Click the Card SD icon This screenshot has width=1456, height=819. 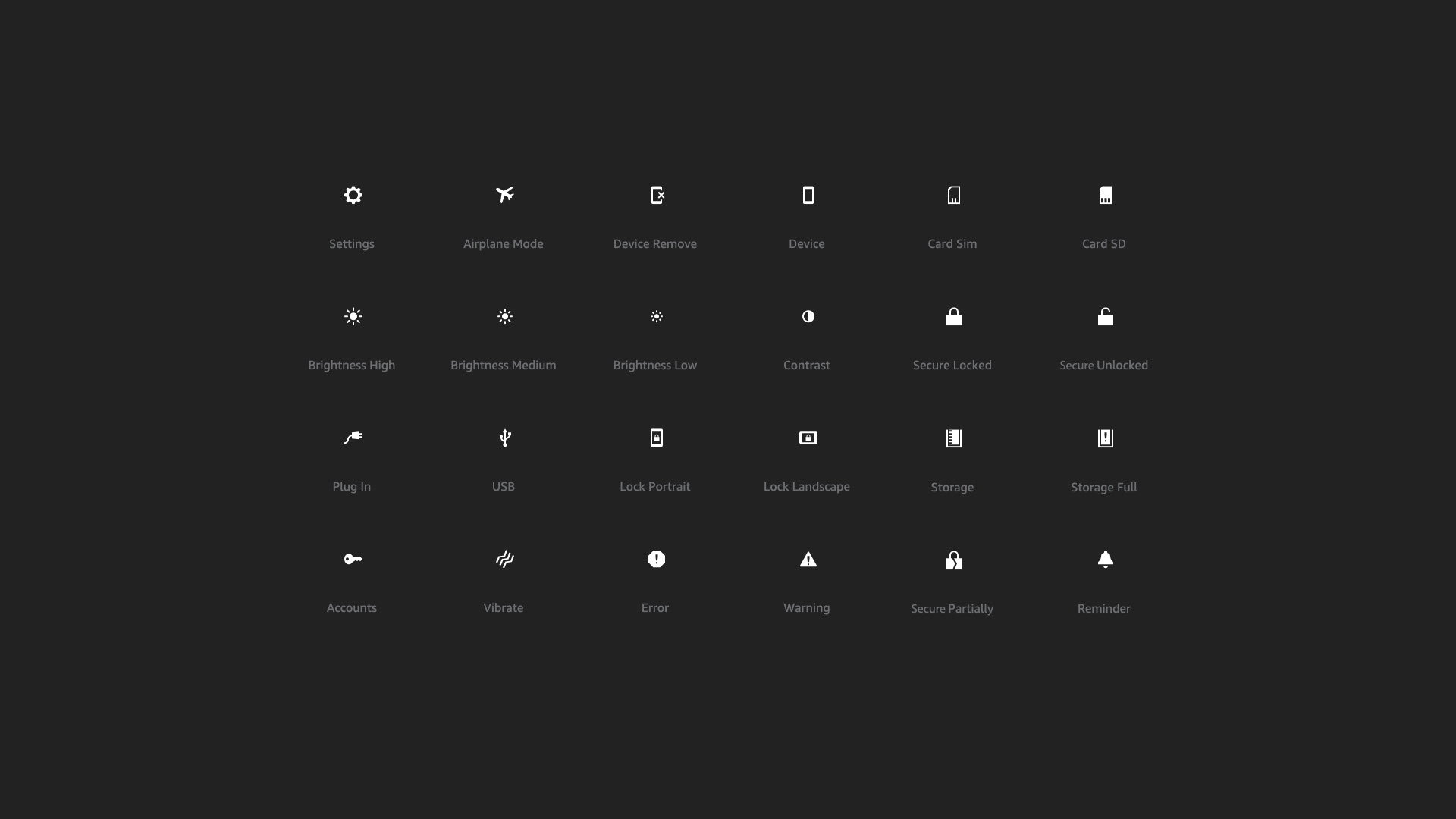click(1105, 195)
